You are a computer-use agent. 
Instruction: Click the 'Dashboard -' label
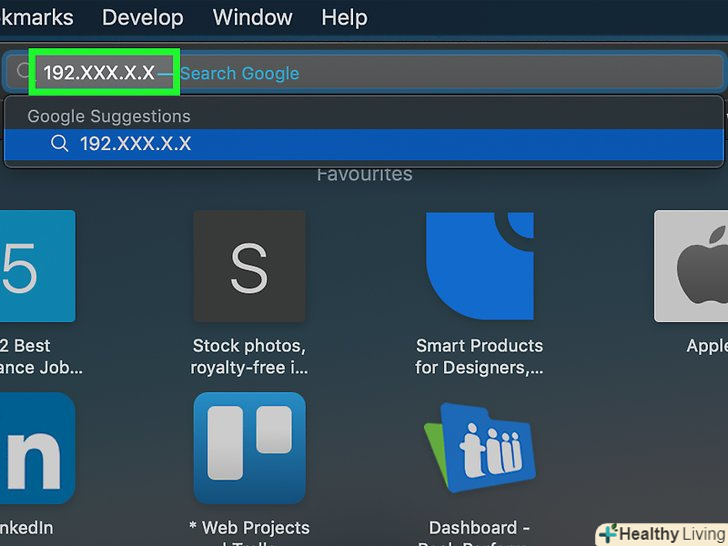(479, 528)
